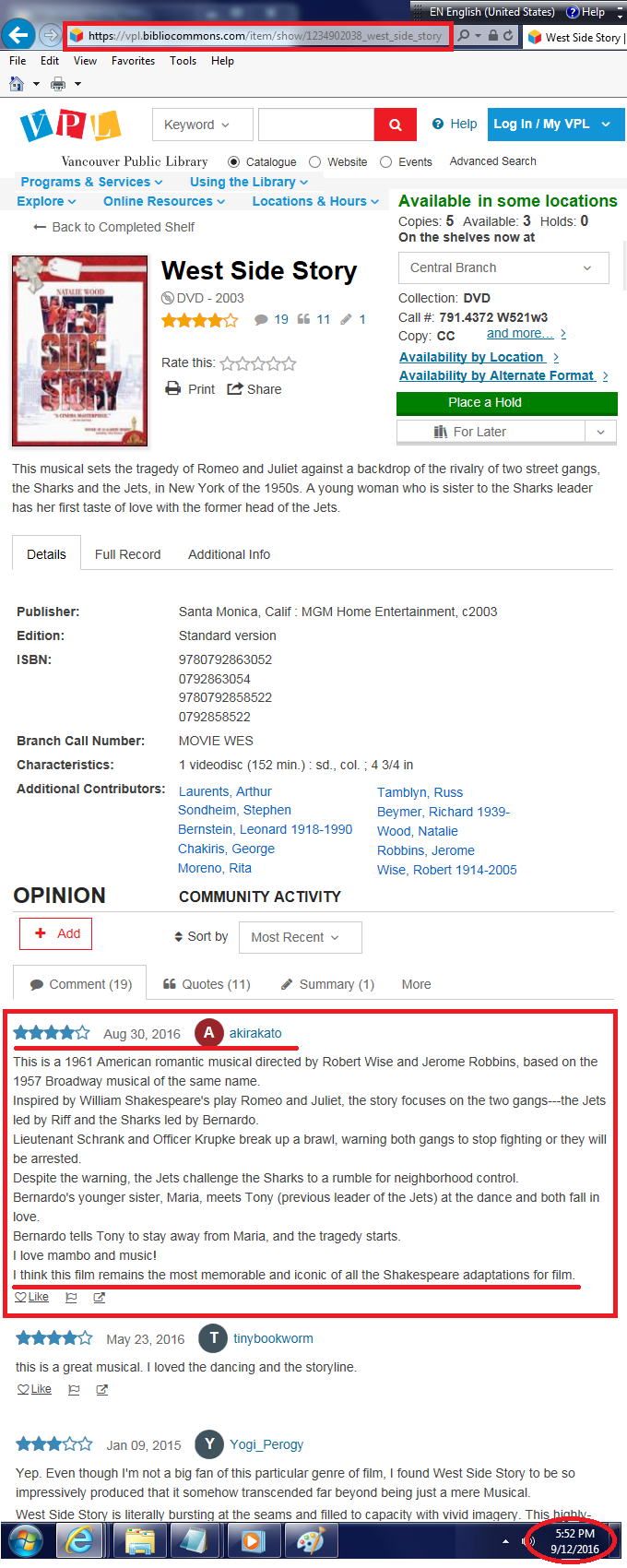Click the Add opinion button
The image size is (627, 1568).
[55, 933]
